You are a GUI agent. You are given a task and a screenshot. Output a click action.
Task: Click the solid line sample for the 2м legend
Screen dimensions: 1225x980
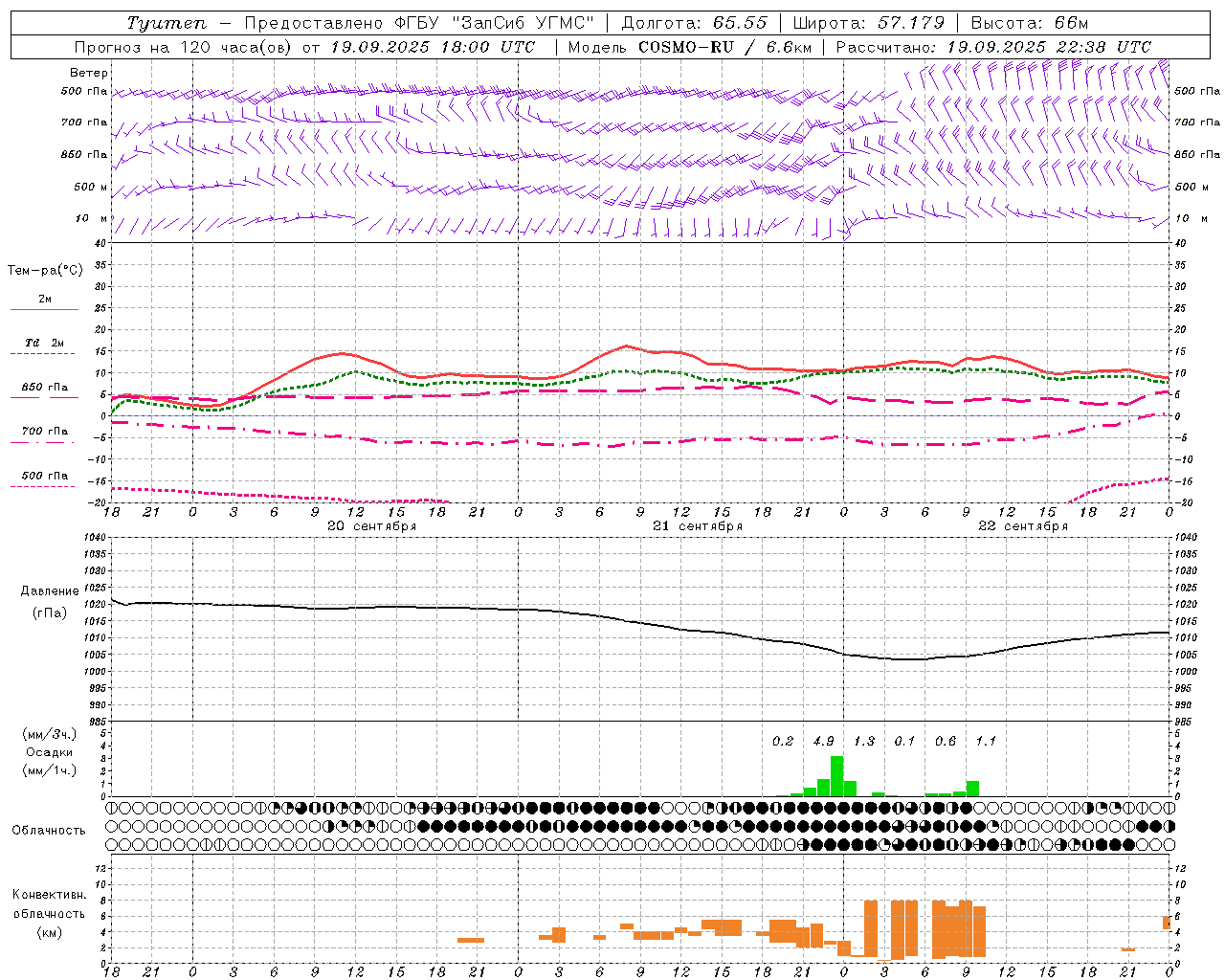tap(44, 309)
